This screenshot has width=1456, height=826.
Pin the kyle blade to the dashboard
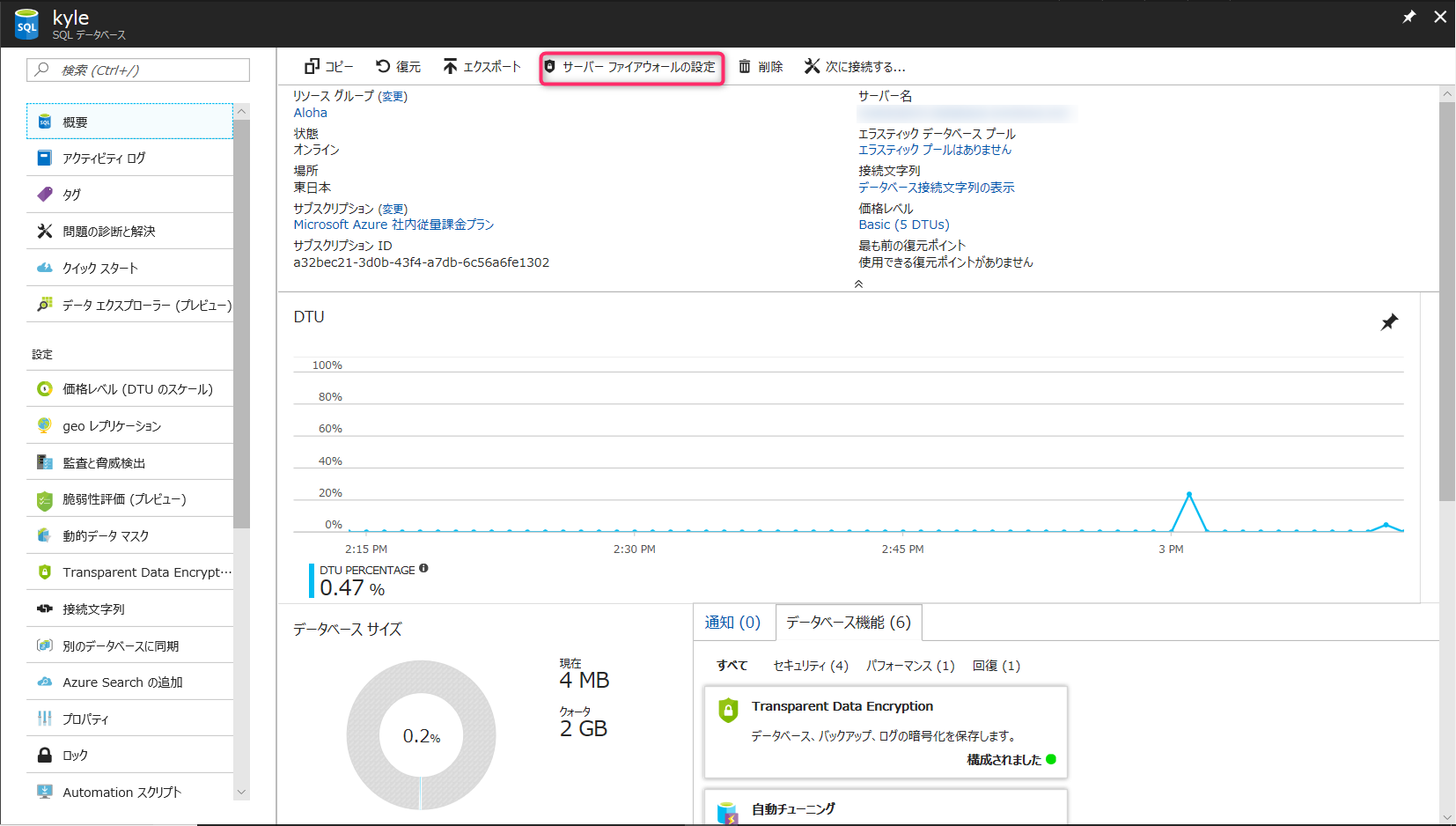tap(1408, 16)
